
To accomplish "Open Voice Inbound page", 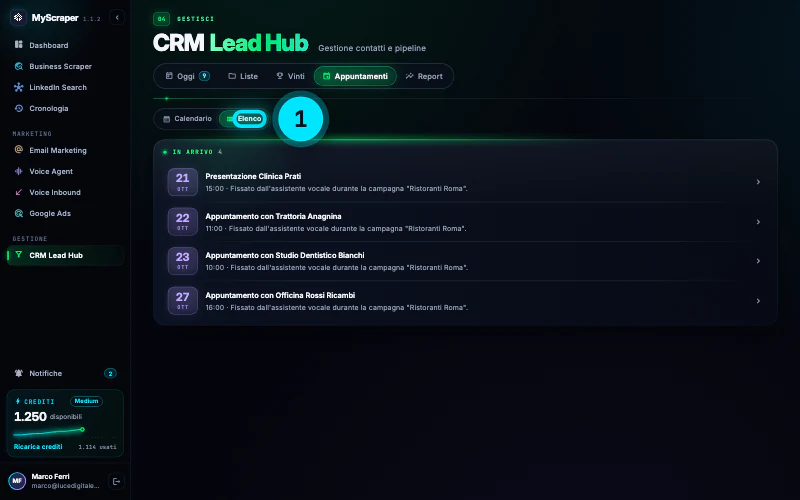I will pyautogui.click(x=65, y=192).
